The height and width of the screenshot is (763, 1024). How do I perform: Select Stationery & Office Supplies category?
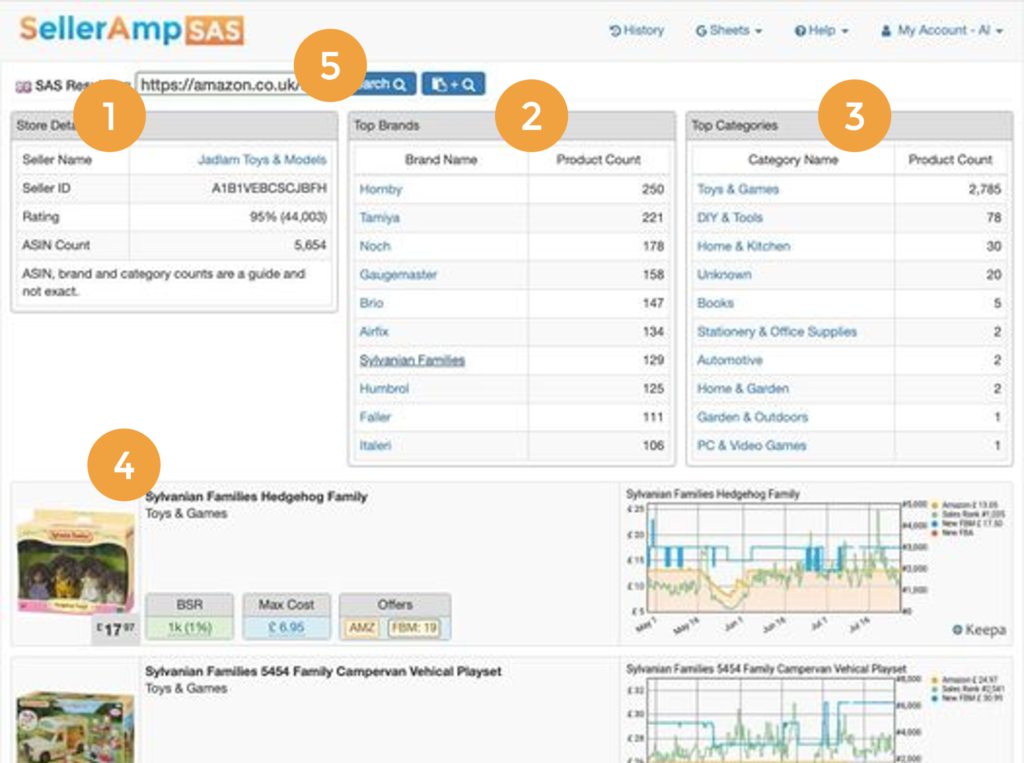pyautogui.click(x=776, y=331)
